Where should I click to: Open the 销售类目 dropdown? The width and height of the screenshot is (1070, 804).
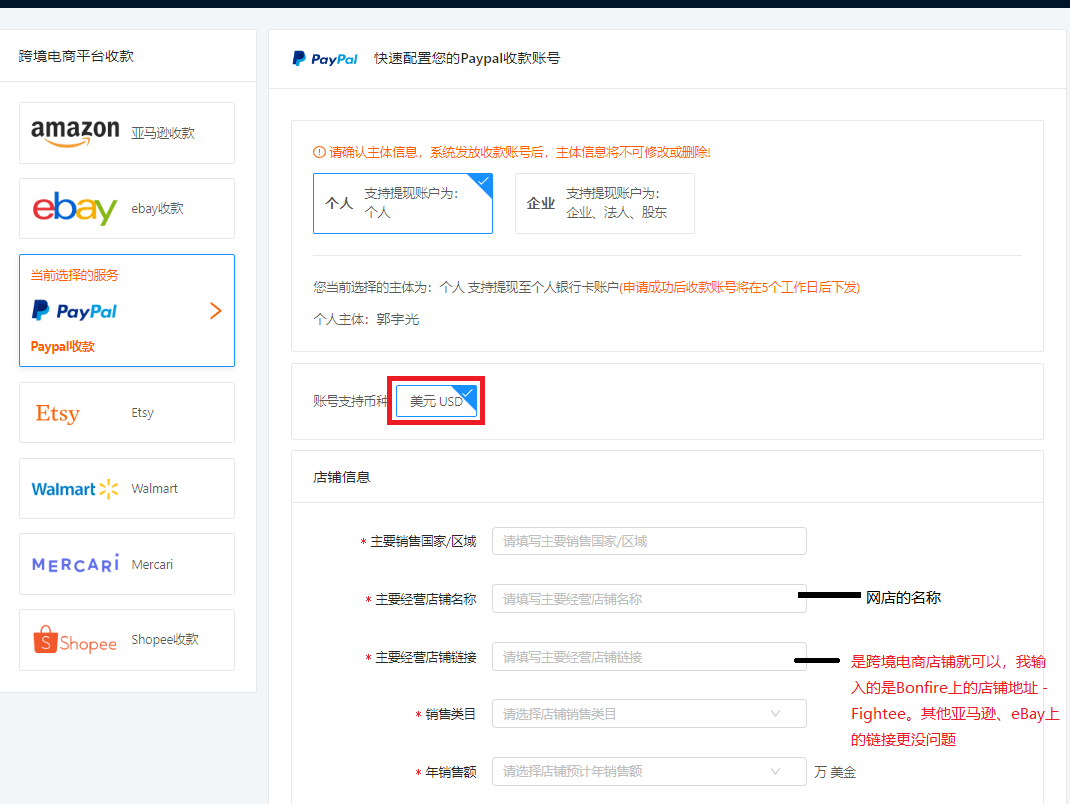point(649,714)
